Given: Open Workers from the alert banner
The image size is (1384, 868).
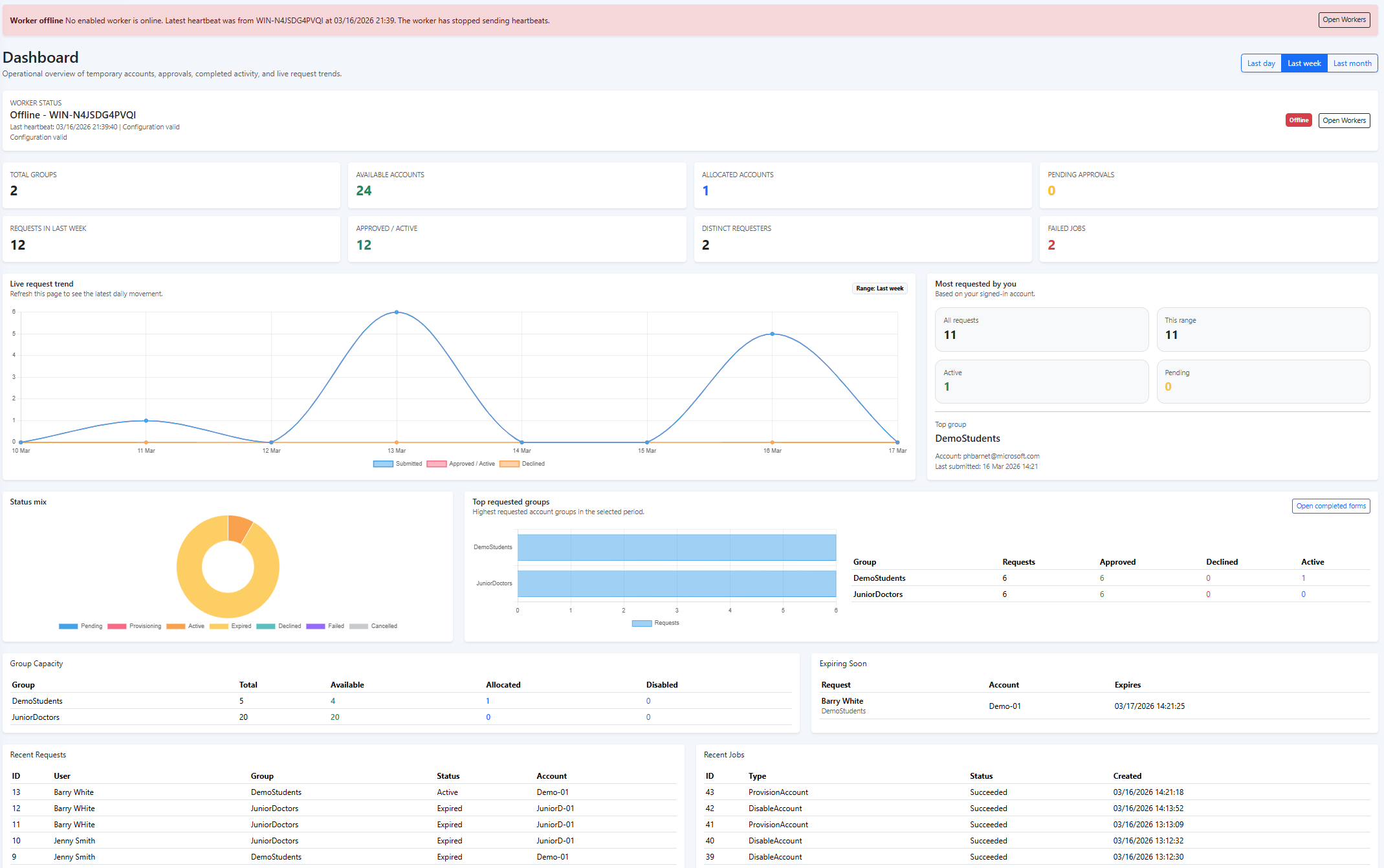Looking at the screenshot, I should [x=1343, y=20].
